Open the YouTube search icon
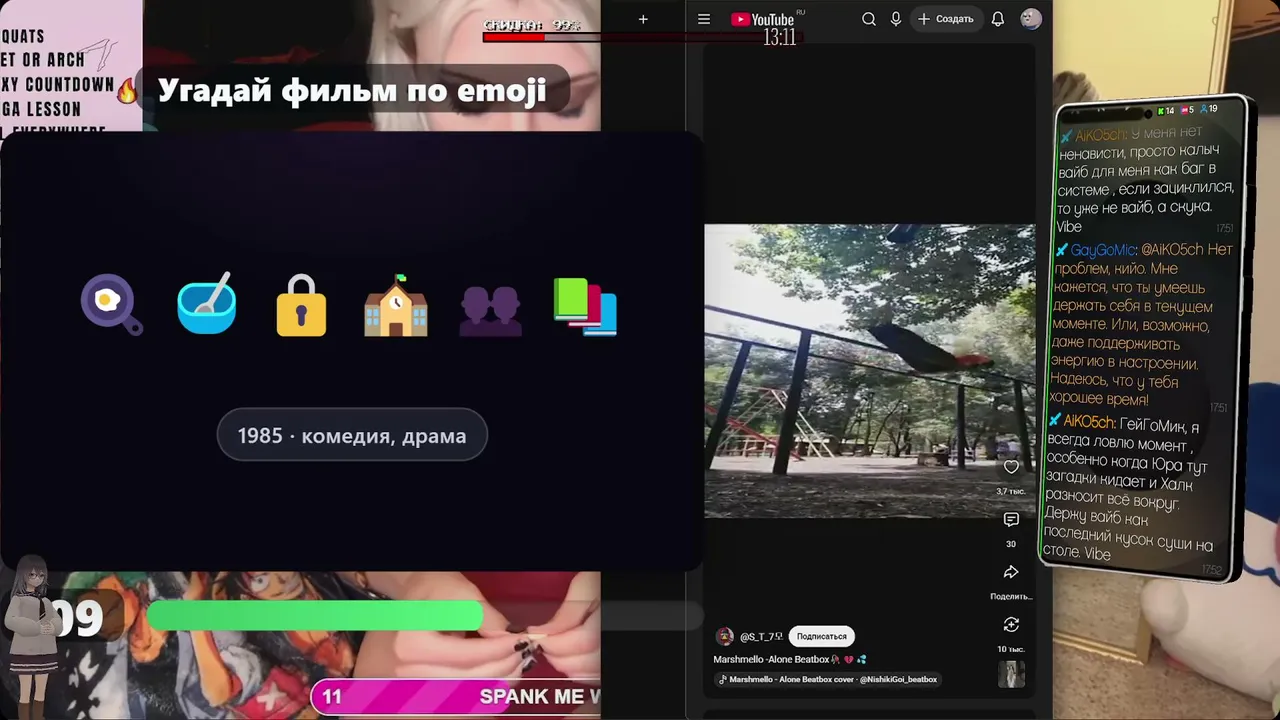This screenshot has width=1280, height=720. point(869,19)
